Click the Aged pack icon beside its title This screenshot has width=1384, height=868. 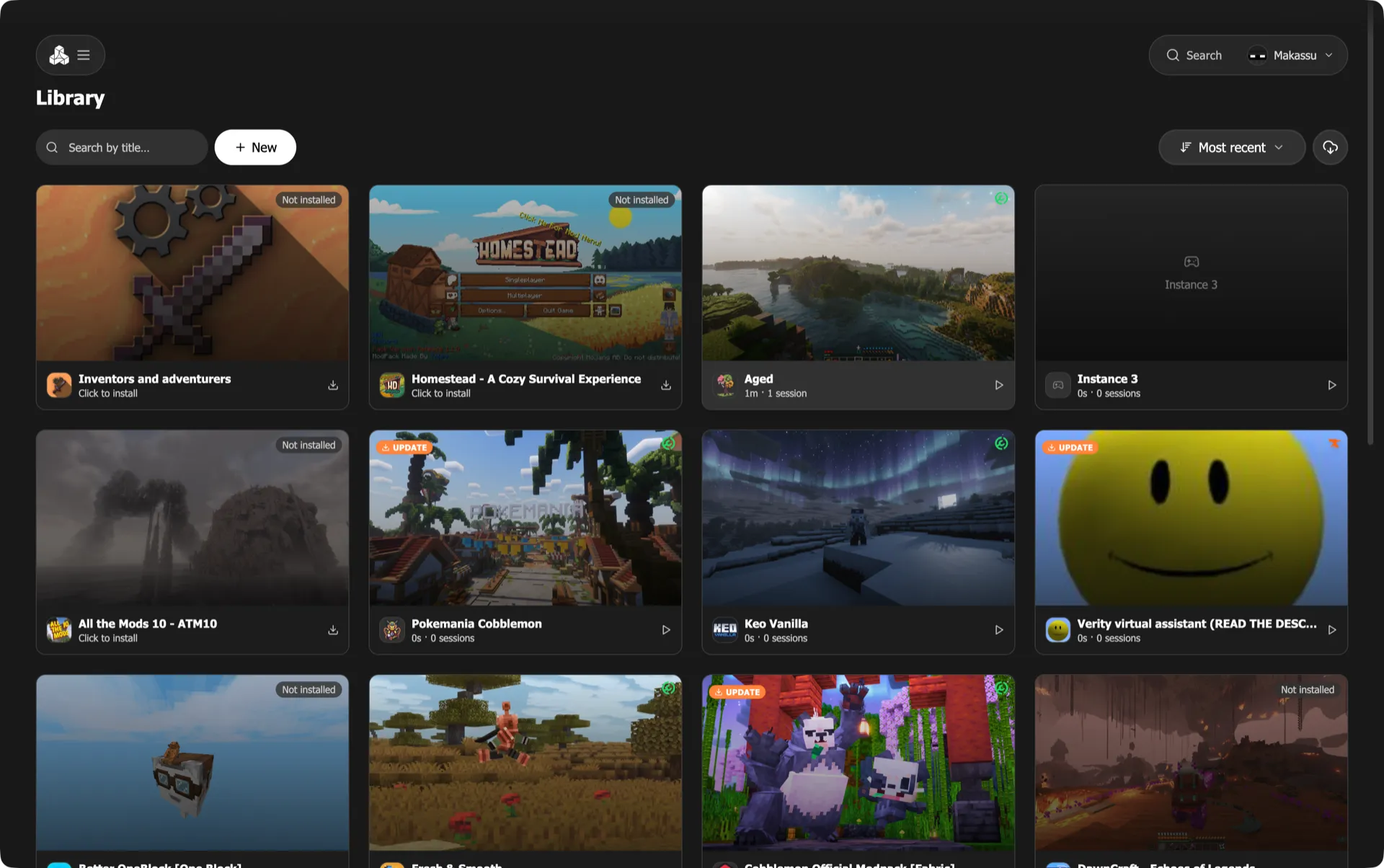click(x=725, y=385)
